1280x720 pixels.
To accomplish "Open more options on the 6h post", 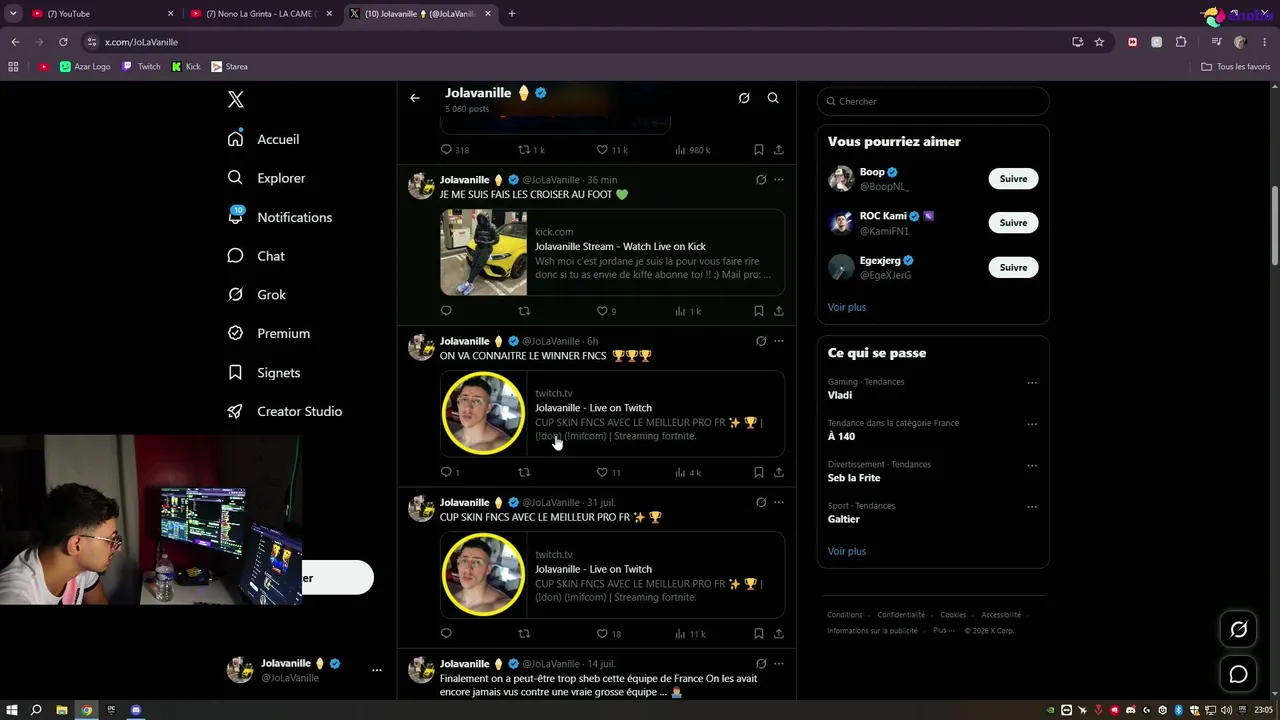I will tap(779, 341).
